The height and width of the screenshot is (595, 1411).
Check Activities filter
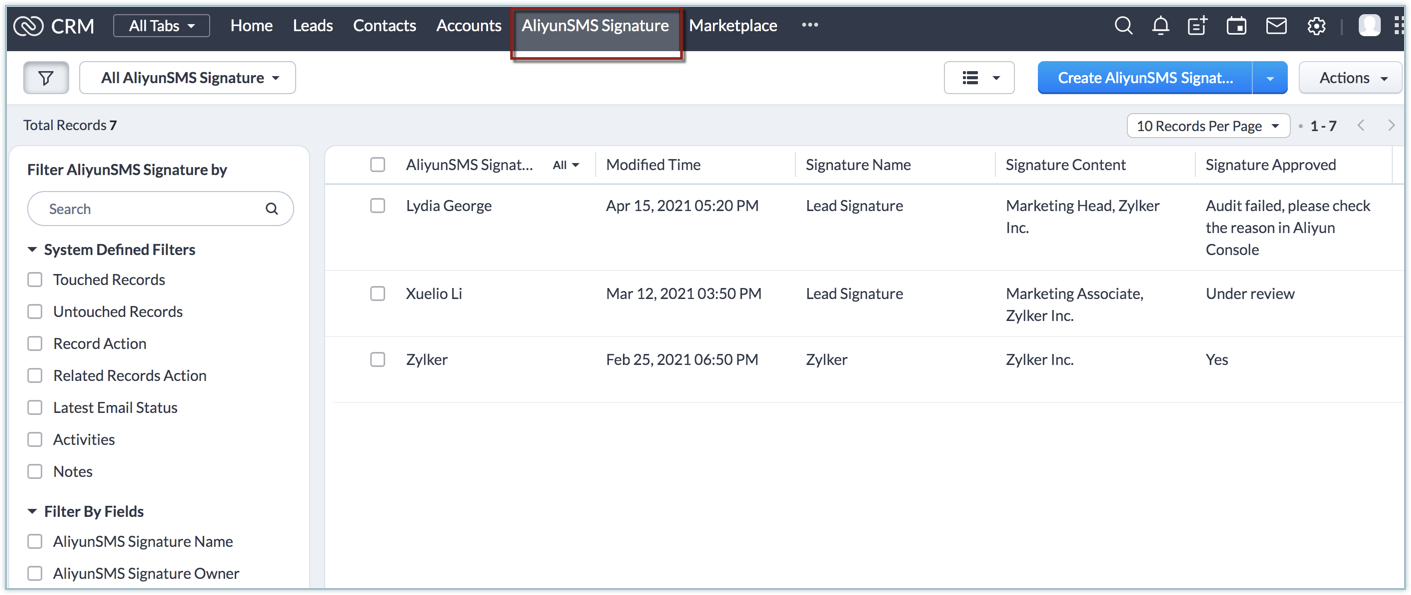35,440
